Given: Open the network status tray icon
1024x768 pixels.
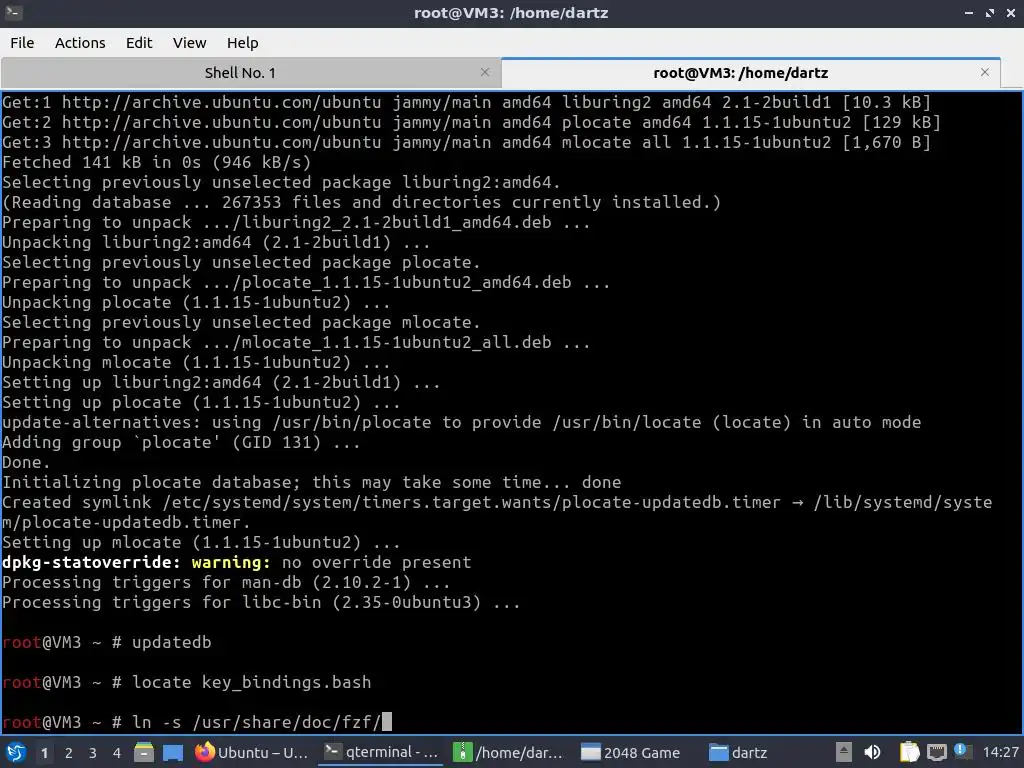Looking at the screenshot, I should pyautogui.click(x=936, y=752).
